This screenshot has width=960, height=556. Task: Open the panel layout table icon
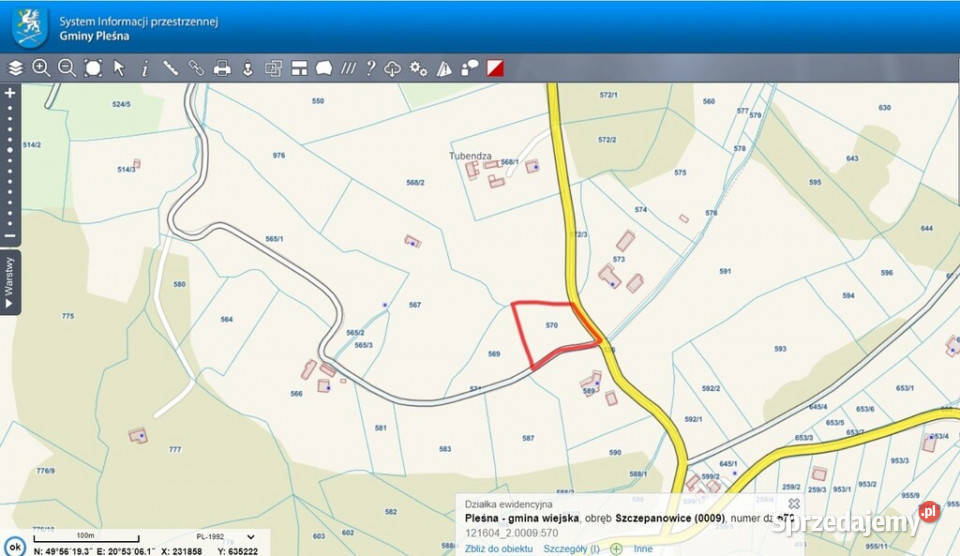(x=299, y=68)
